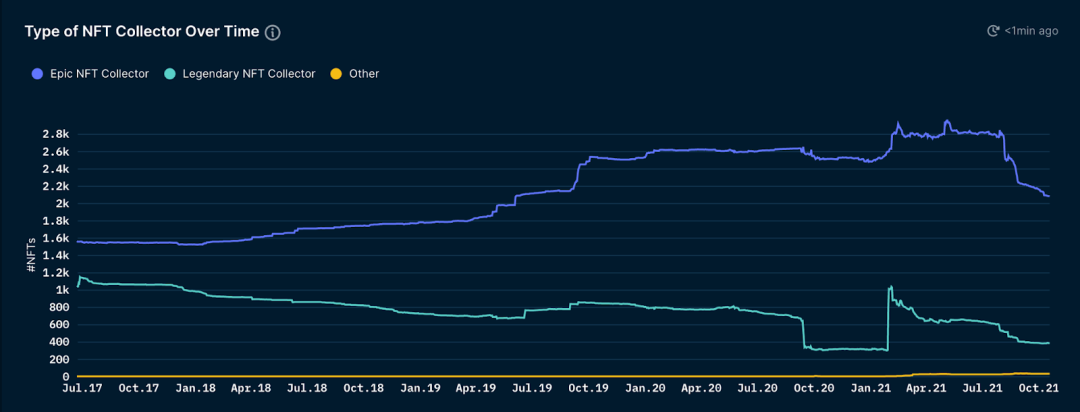This screenshot has height=412, width=1080.
Task: Click the Jan.19 x-axis tick label
Action: coord(420,387)
